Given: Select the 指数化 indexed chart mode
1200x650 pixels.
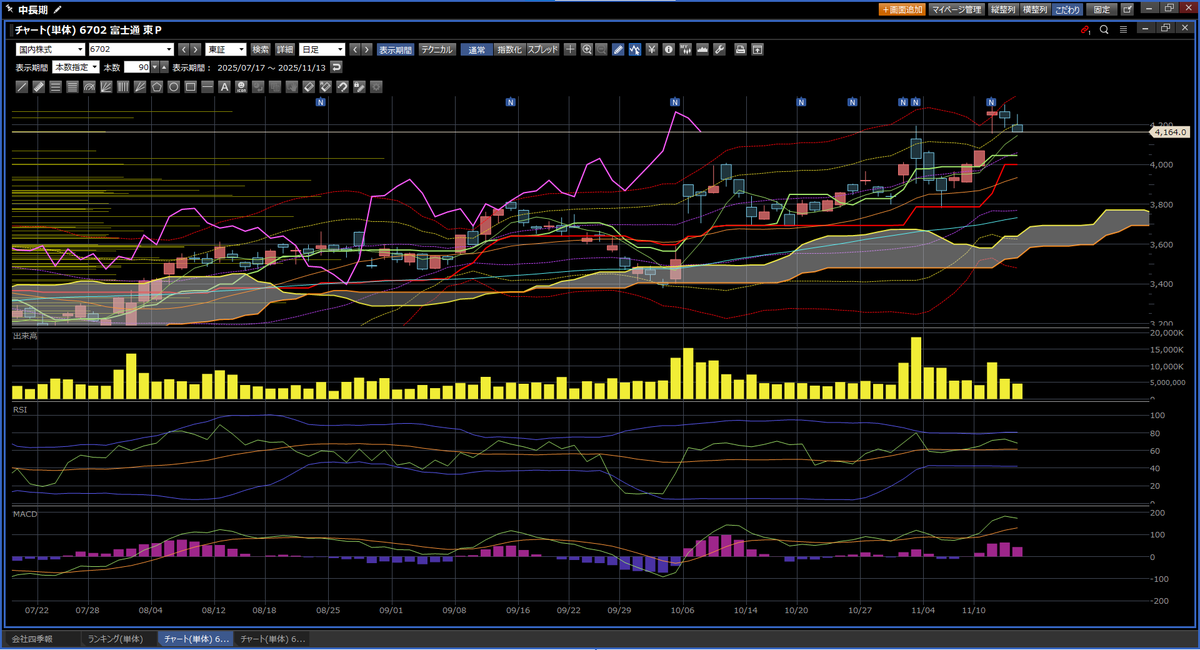Looking at the screenshot, I should tap(510, 49).
